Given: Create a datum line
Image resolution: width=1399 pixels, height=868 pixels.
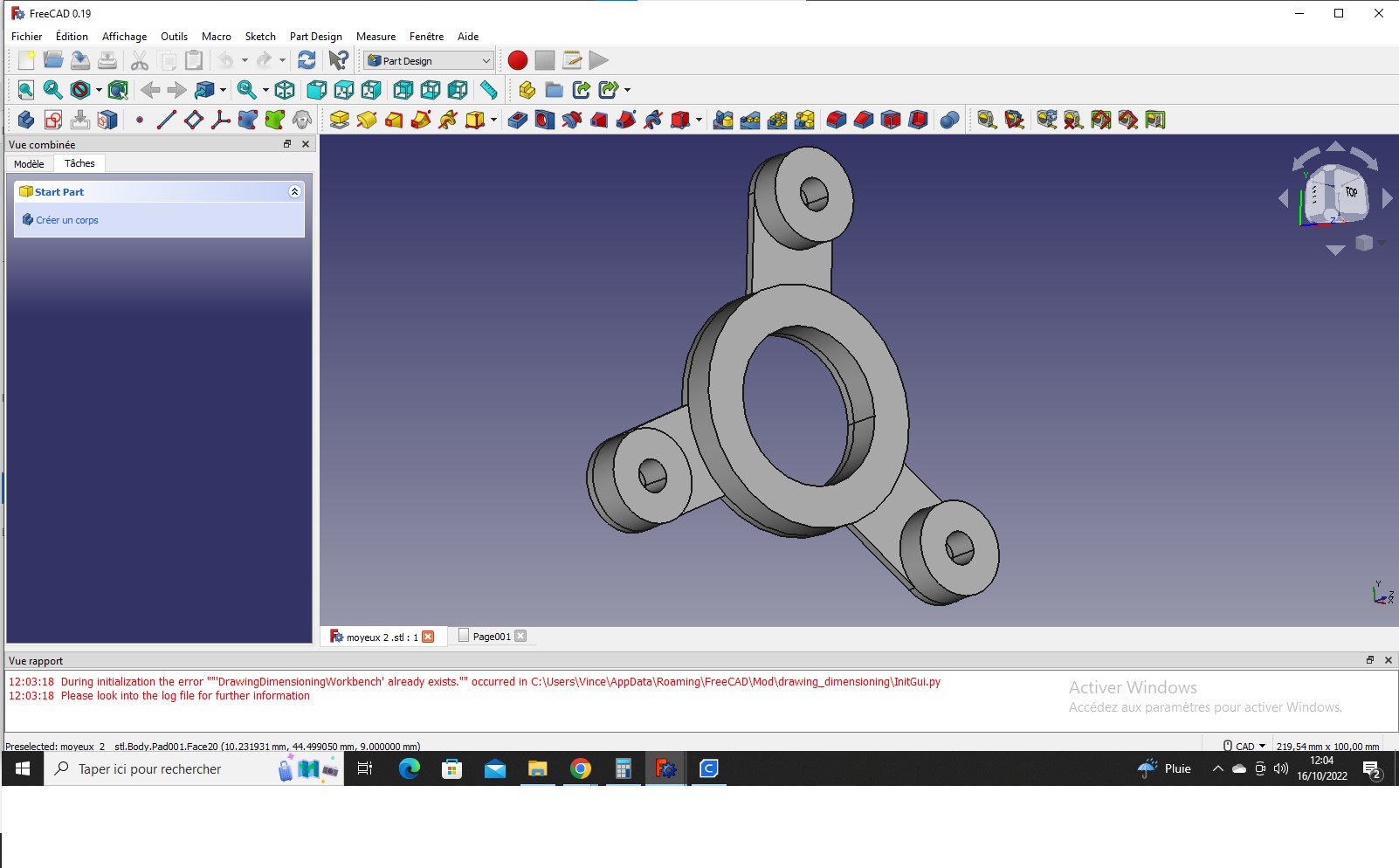Looking at the screenshot, I should [x=166, y=120].
